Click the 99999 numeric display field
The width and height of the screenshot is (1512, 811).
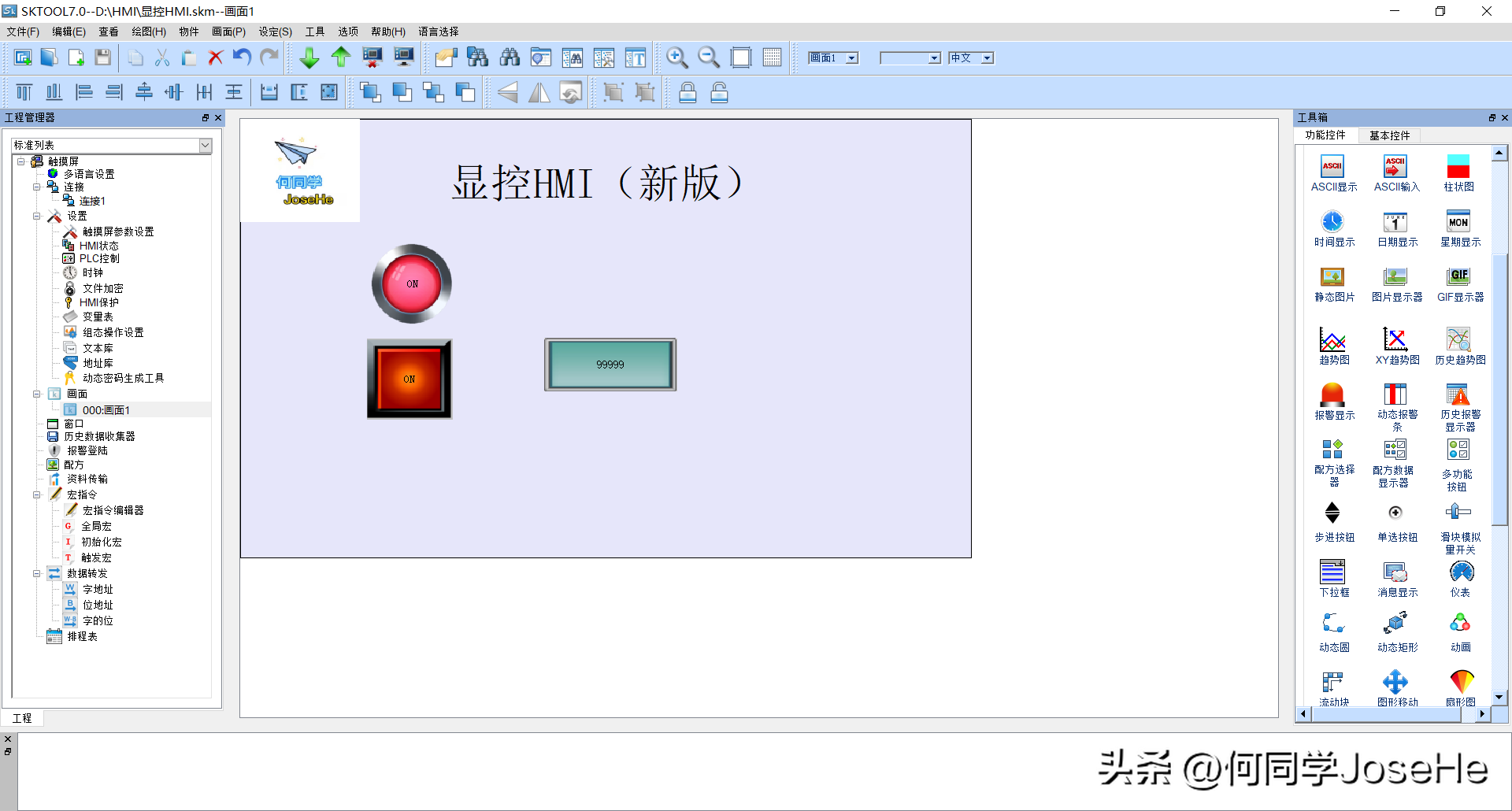(x=610, y=365)
